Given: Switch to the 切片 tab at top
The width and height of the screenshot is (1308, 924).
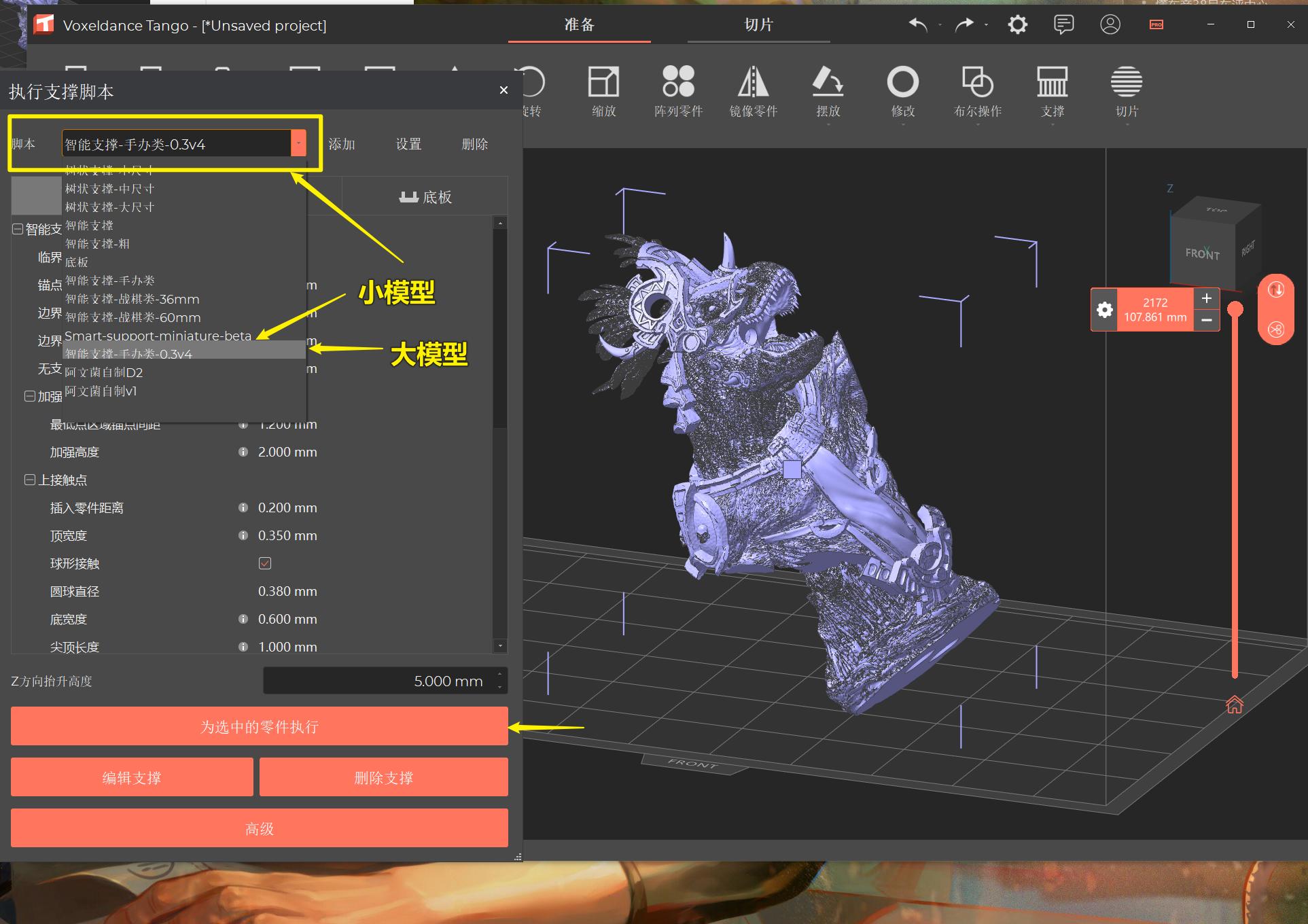Looking at the screenshot, I should (x=759, y=24).
